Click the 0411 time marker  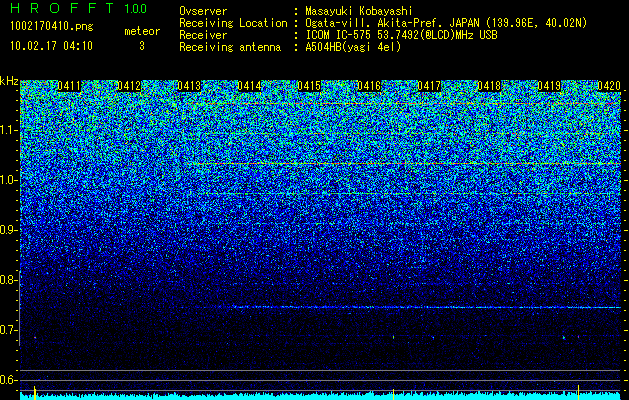[69, 86]
